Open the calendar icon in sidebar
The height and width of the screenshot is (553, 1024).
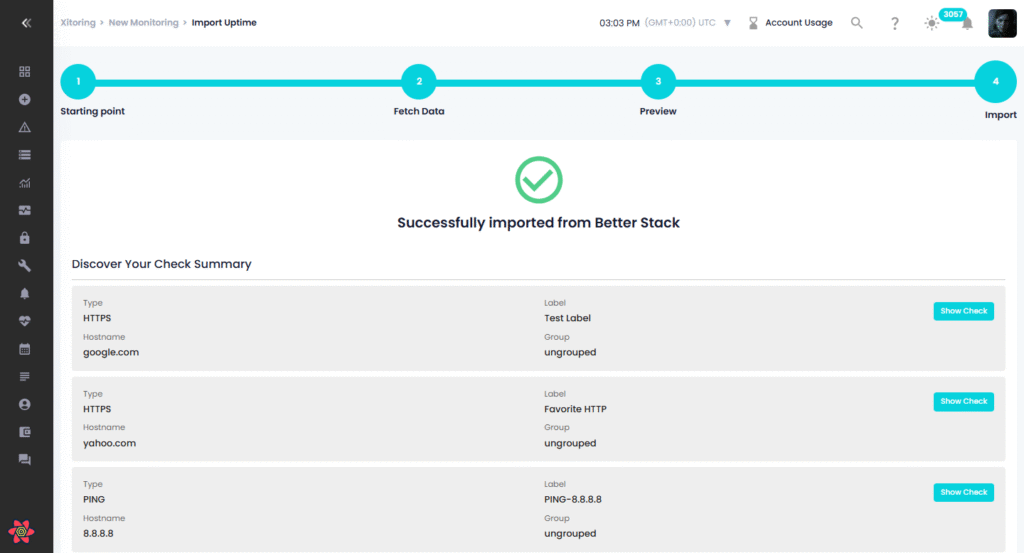click(x=25, y=349)
